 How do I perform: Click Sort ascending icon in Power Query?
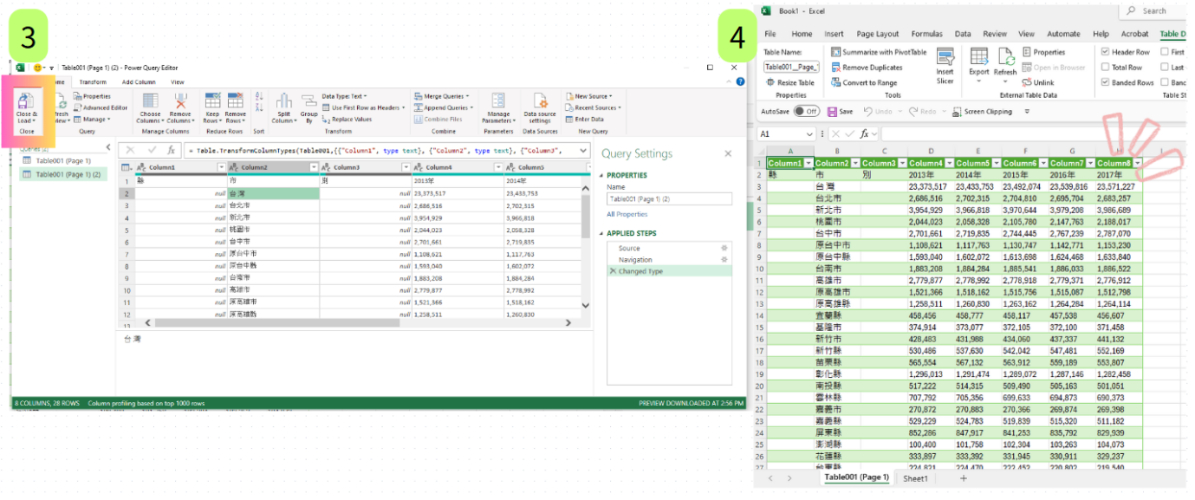click(258, 97)
